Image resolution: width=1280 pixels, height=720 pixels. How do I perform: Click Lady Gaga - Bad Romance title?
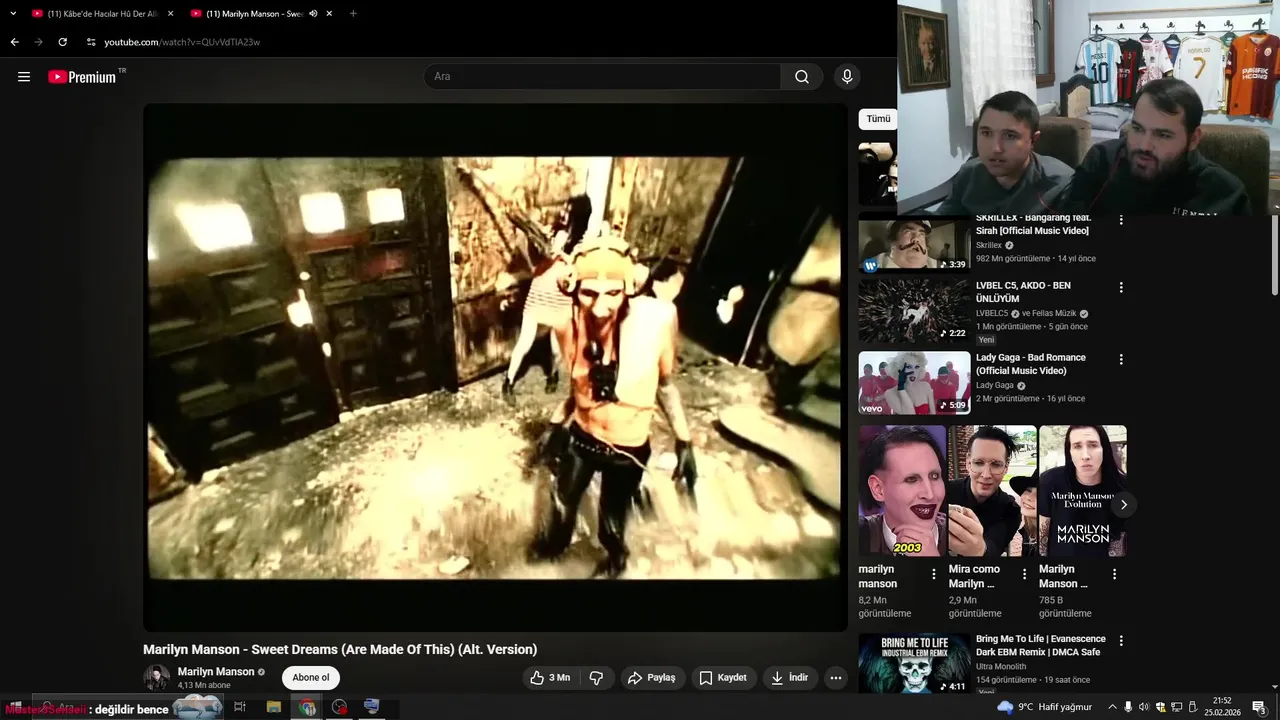coord(1031,364)
